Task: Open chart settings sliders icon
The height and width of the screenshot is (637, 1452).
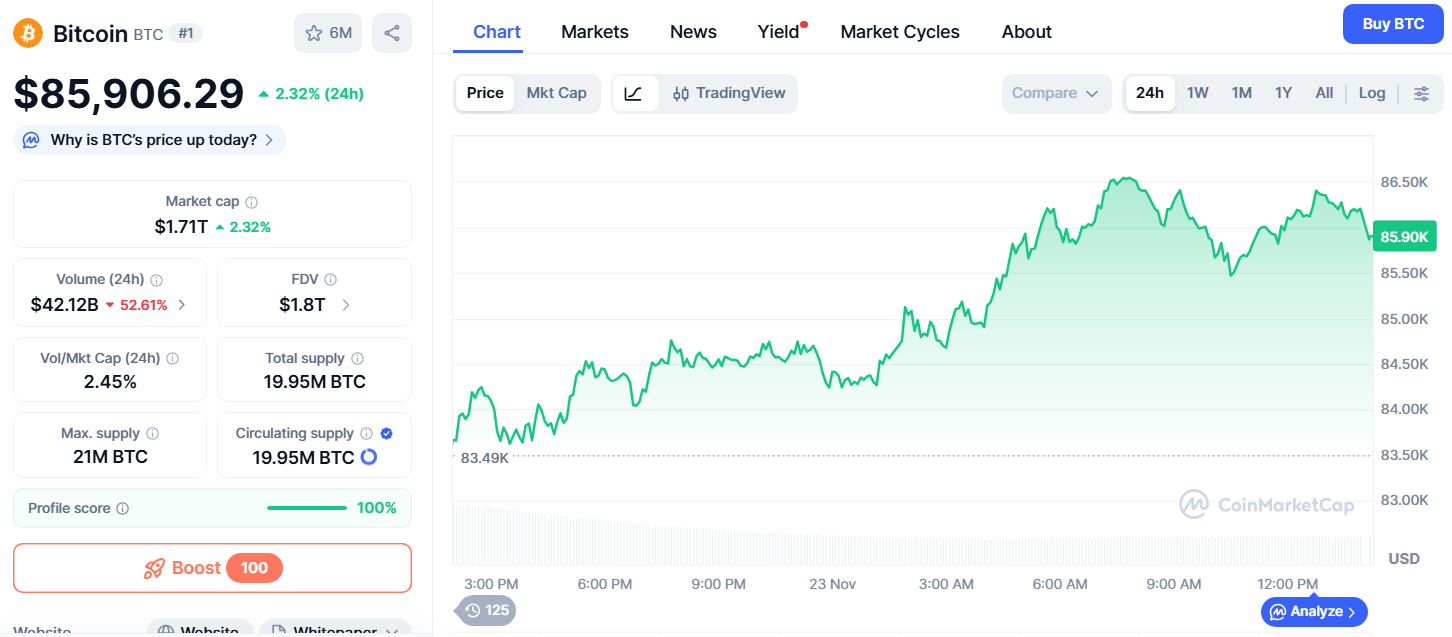Action: (1421, 93)
